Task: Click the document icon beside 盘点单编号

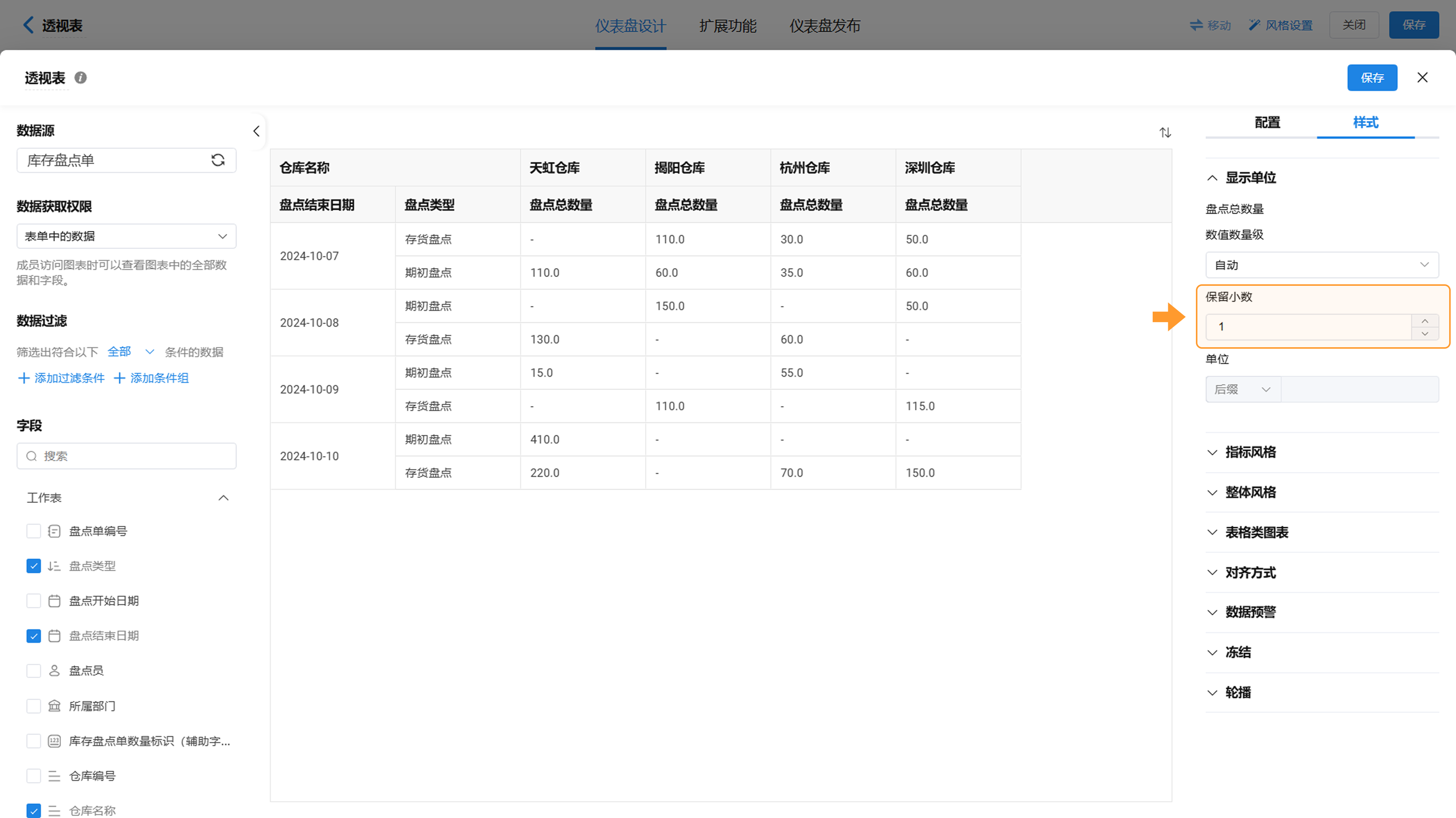Action: 54,531
